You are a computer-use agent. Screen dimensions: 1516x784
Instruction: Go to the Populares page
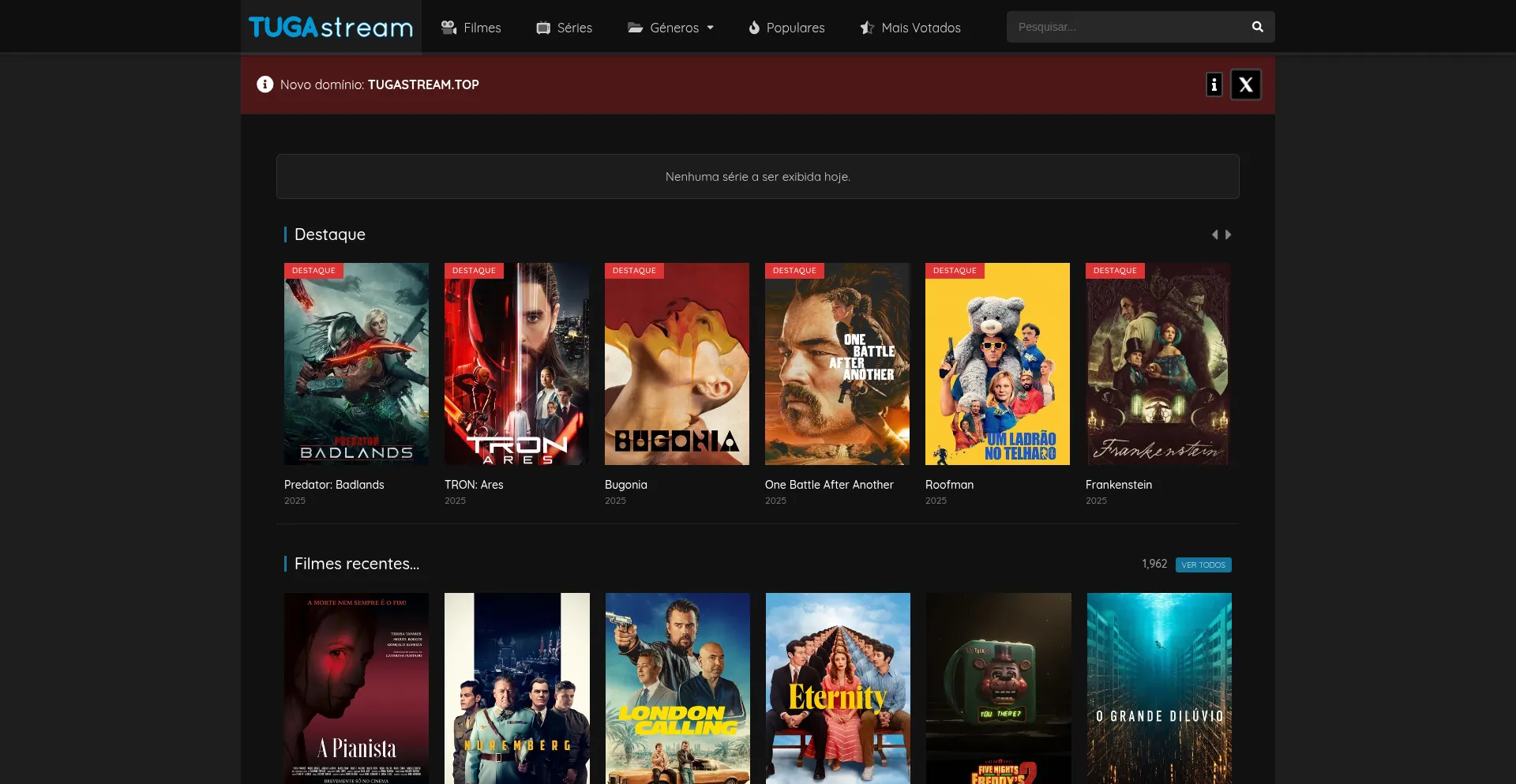click(x=786, y=28)
